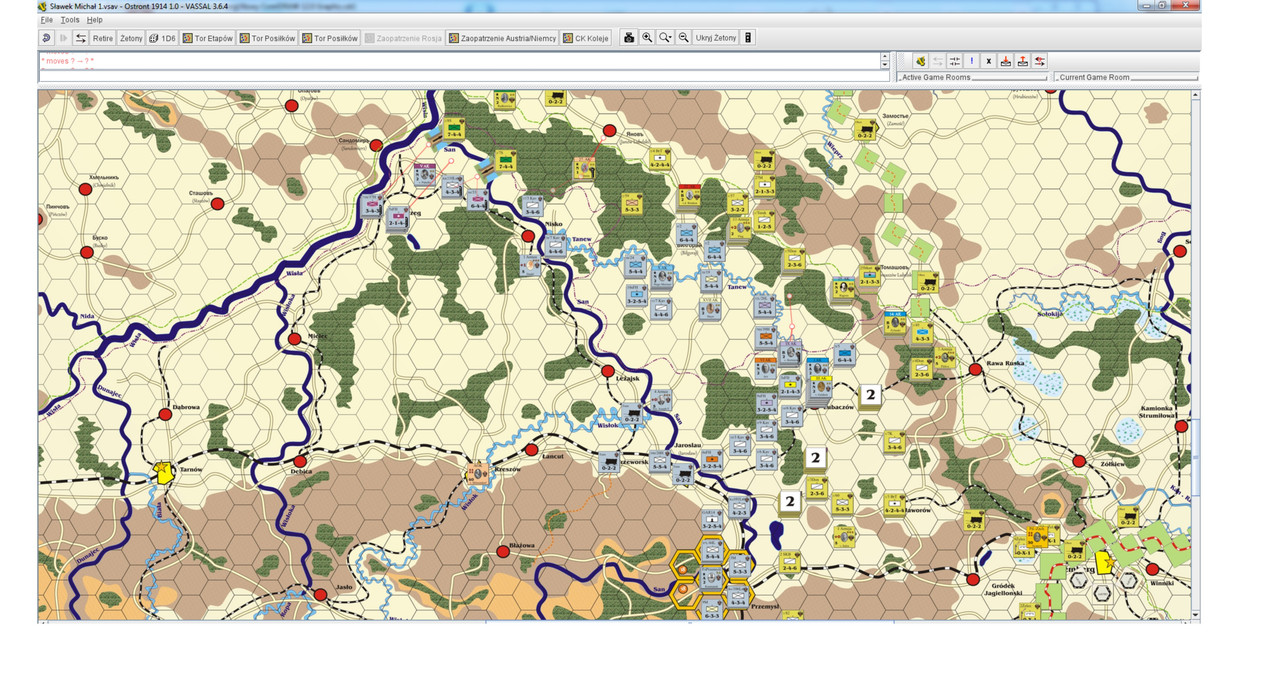Open the Help menu
This screenshot has height=693, width=1280.
94,20
